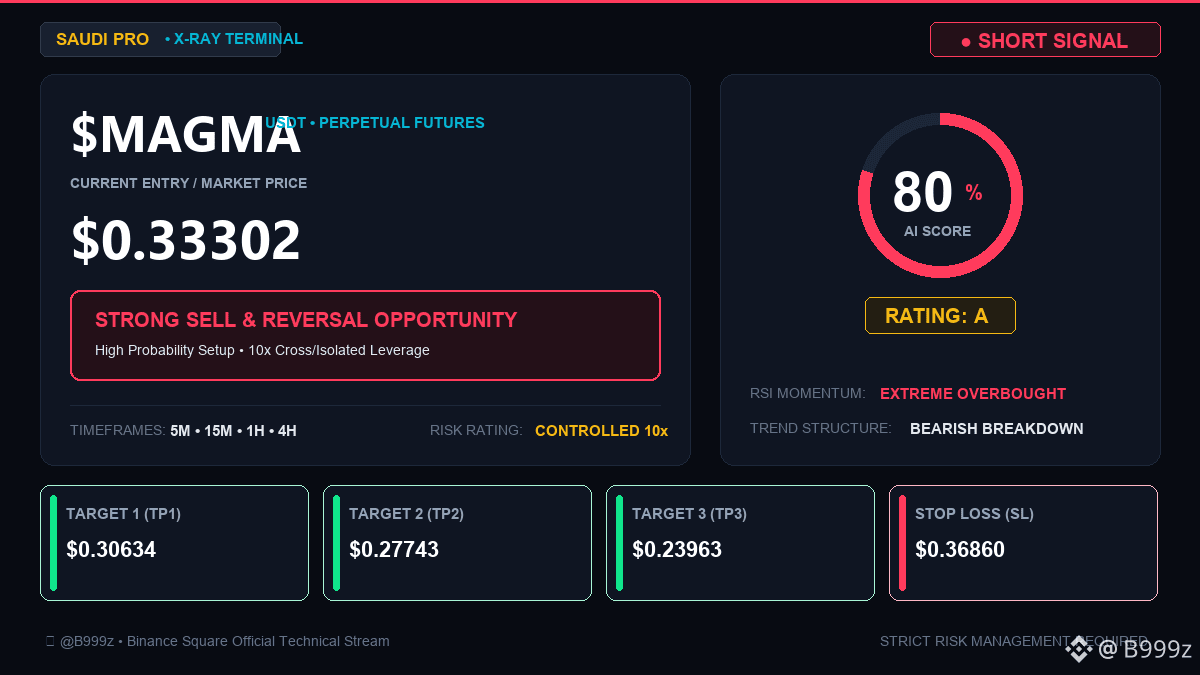
Task: Click the Strong Sell & Reversal Opportunity banner
Action: 365,335
